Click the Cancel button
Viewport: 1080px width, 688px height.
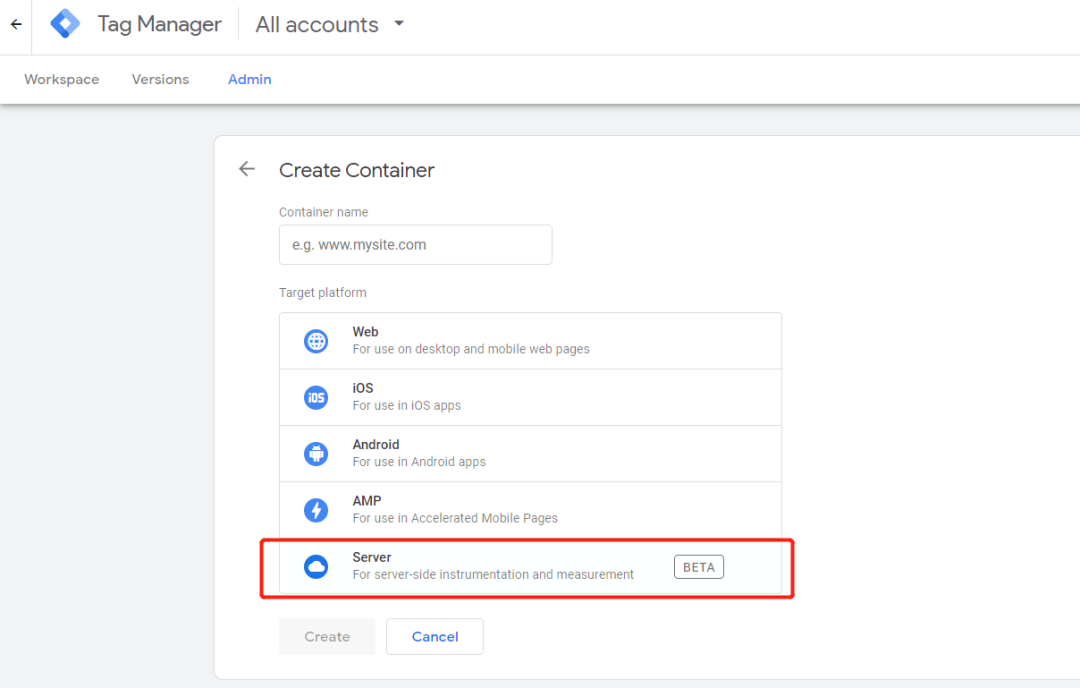pos(435,636)
